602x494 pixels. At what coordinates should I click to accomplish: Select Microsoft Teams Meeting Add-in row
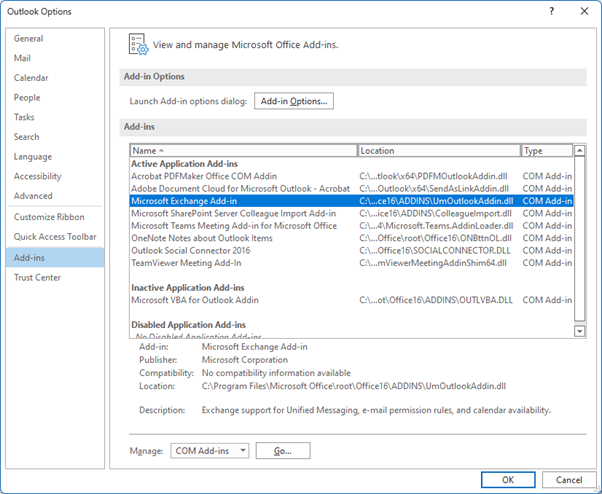(x=351, y=226)
